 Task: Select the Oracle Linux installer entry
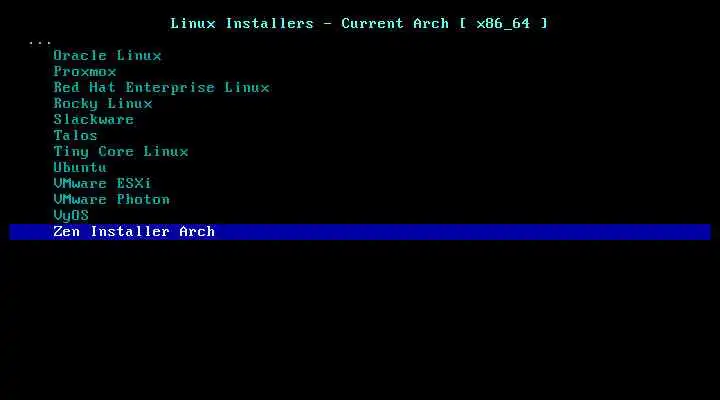pos(107,56)
